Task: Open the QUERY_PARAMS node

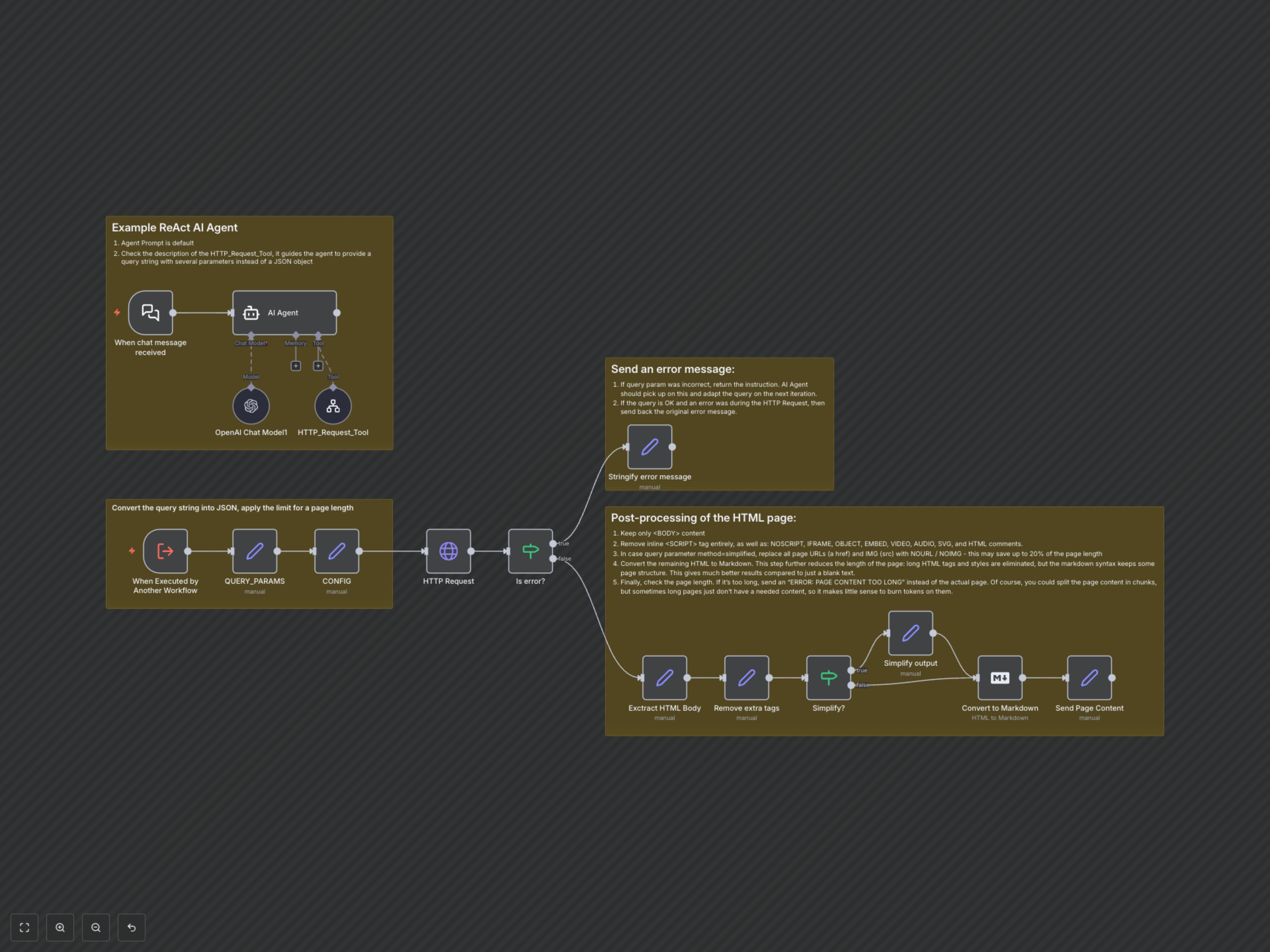Action: 254,551
